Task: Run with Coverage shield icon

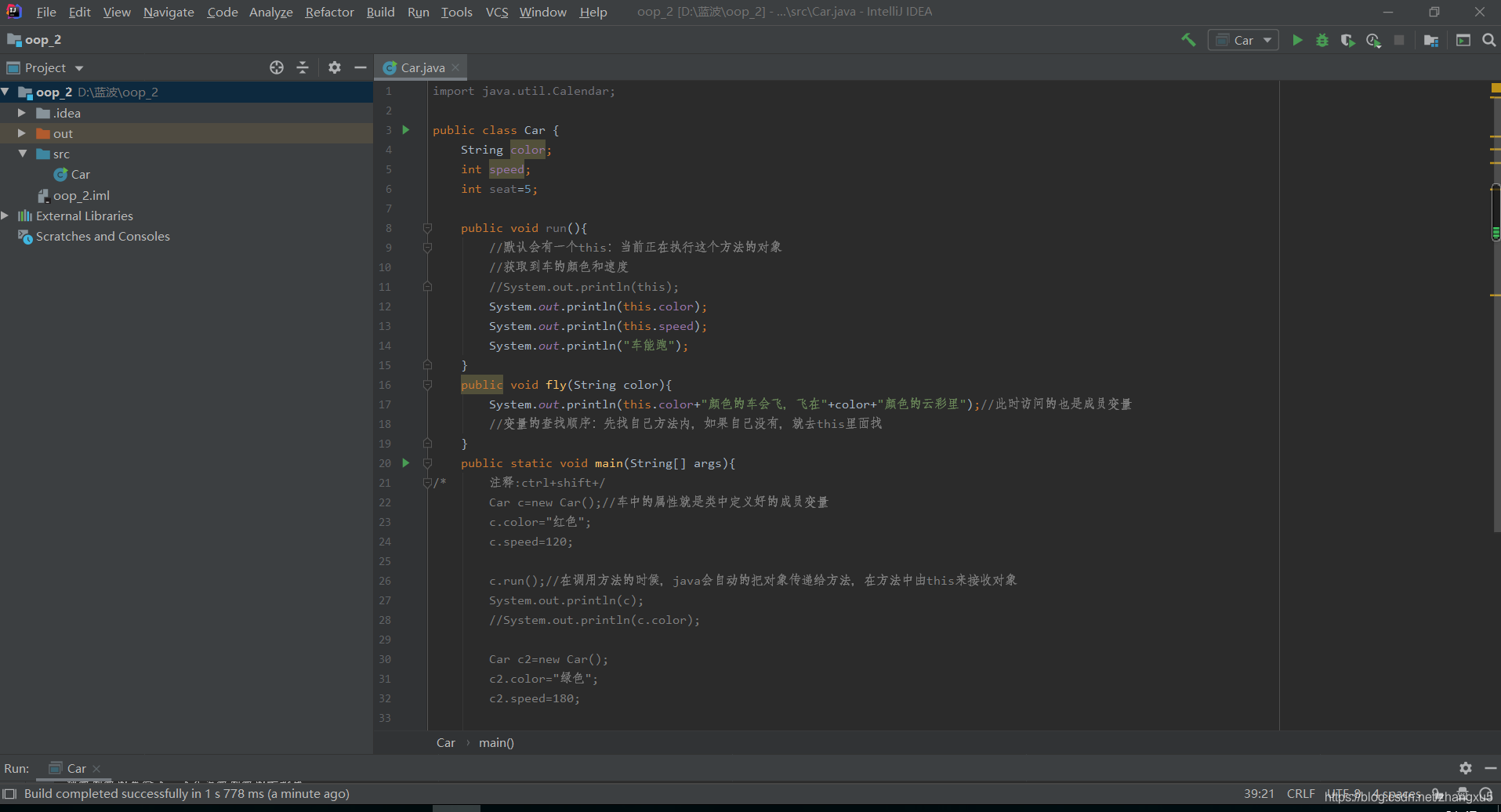Action: click(1347, 40)
